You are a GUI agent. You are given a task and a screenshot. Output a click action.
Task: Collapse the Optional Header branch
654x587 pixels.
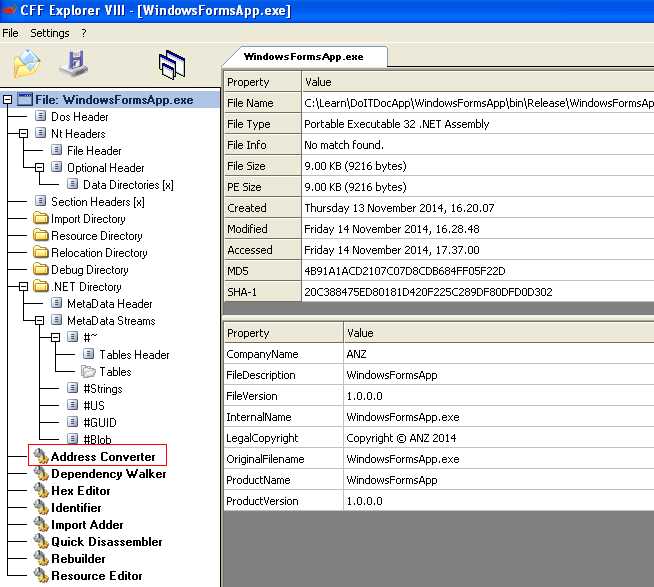(39, 168)
